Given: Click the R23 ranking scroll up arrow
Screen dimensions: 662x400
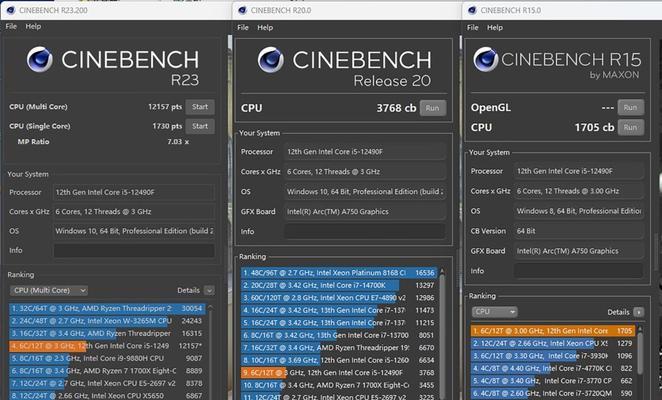Looking at the screenshot, I should [210, 308].
